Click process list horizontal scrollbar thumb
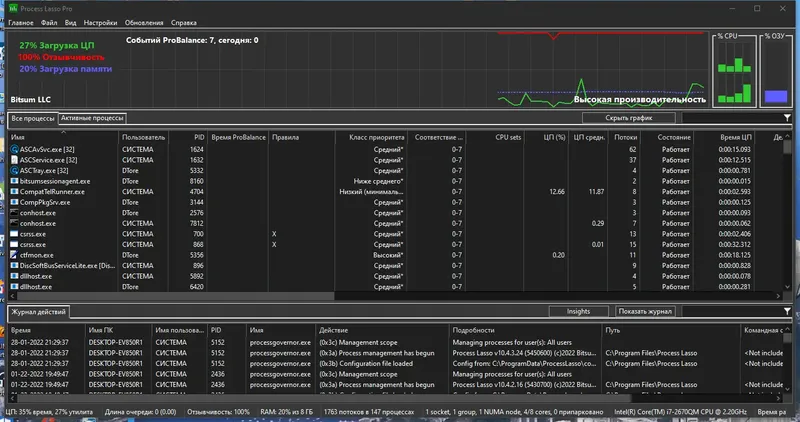The image size is (800, 422). tap(176, 296)
